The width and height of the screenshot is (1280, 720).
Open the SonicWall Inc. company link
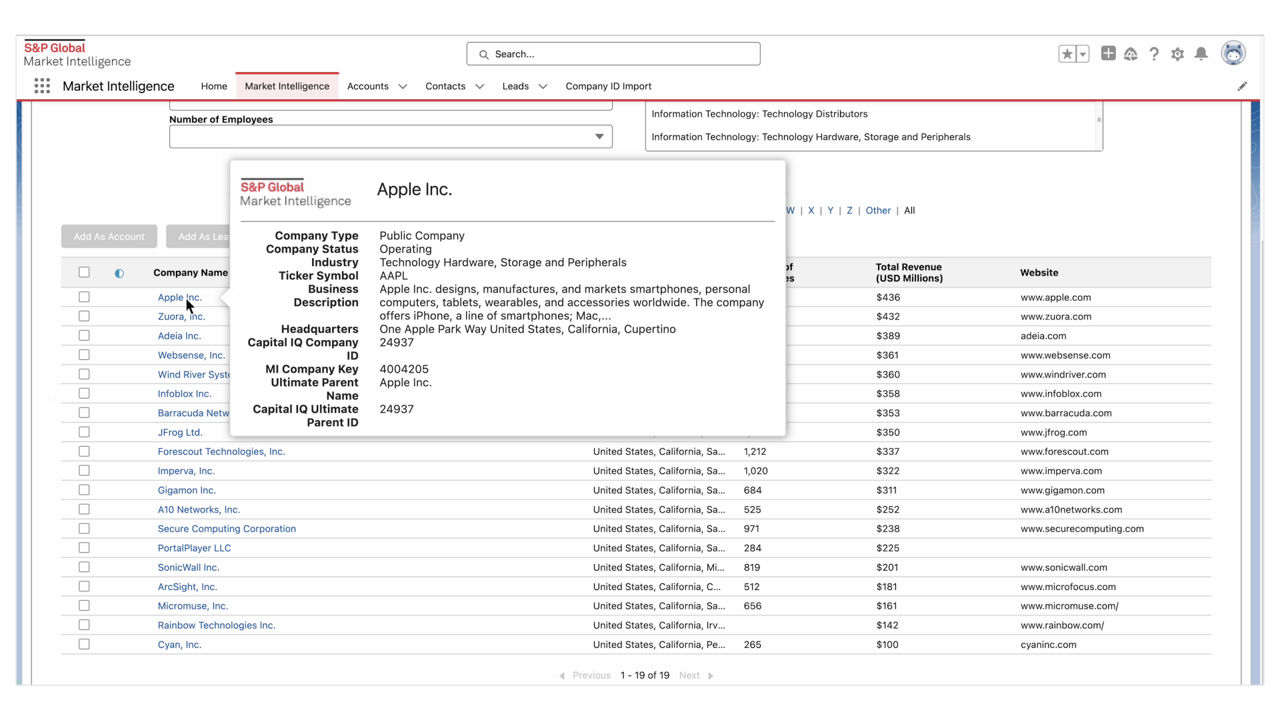click(x=188, y=567)
